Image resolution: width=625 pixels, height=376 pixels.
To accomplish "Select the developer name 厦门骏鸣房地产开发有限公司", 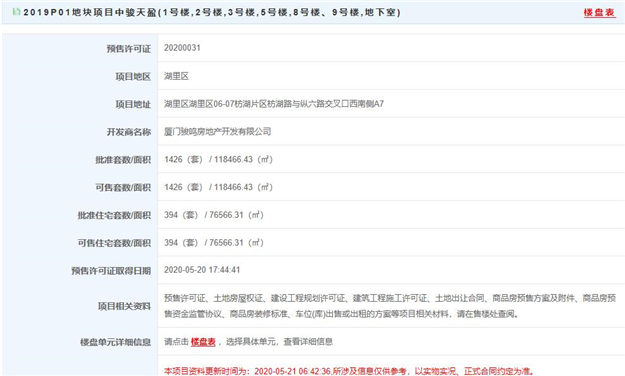I will [218, 131].
